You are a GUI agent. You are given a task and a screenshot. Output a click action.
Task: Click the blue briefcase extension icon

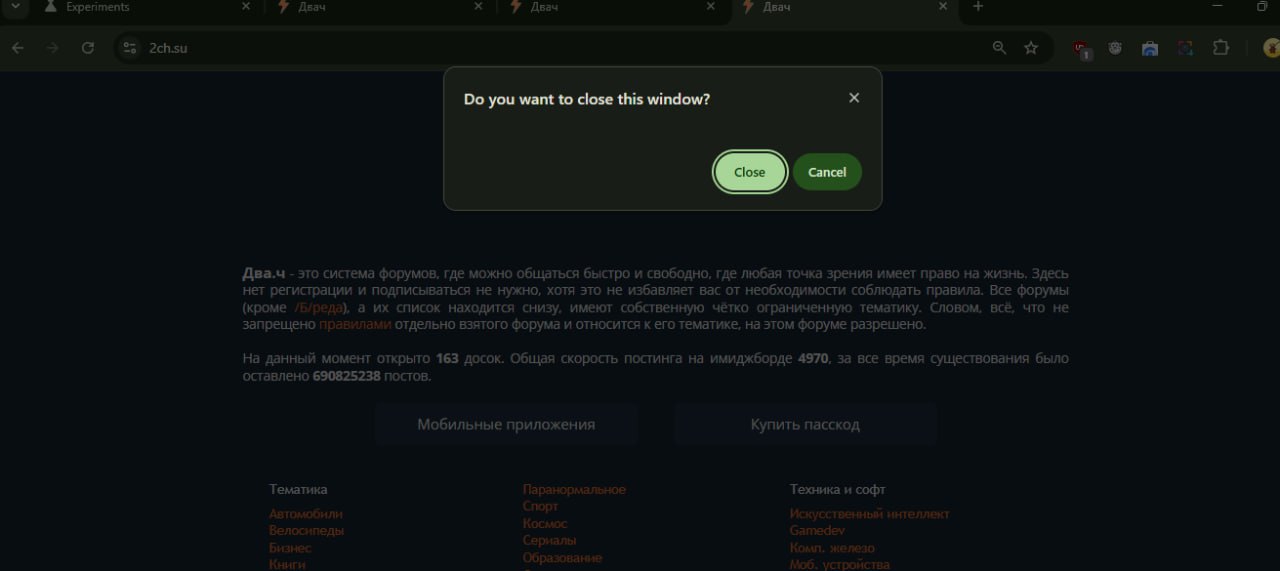1150,48
